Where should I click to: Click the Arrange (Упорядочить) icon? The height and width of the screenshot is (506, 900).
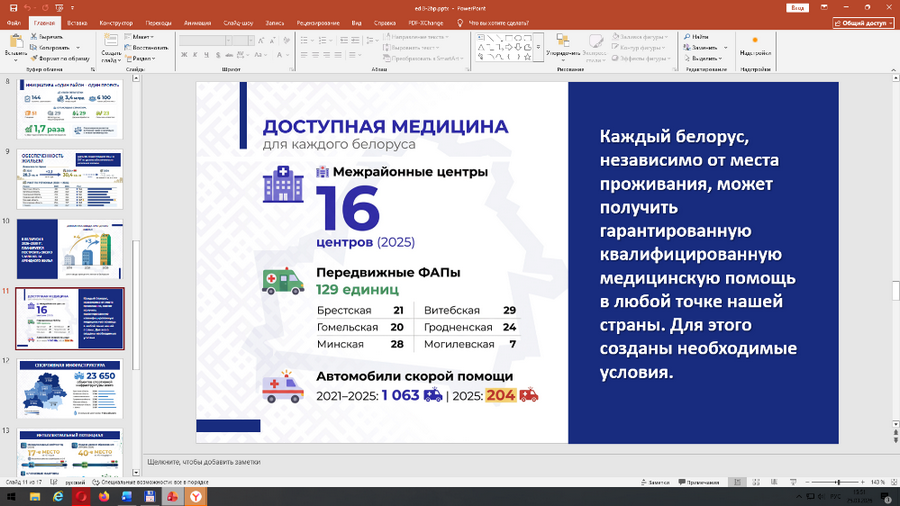coord(563,41)
